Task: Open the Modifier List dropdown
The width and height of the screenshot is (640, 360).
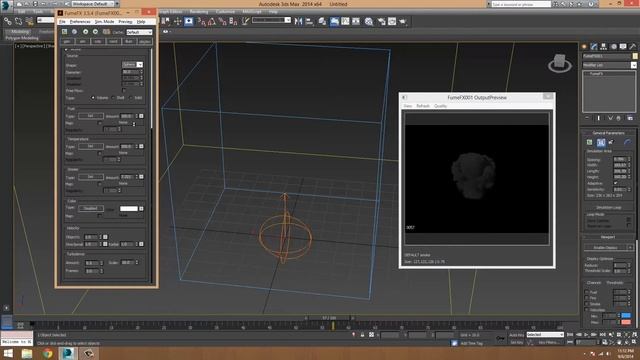Action: click(x=609, y=65)
